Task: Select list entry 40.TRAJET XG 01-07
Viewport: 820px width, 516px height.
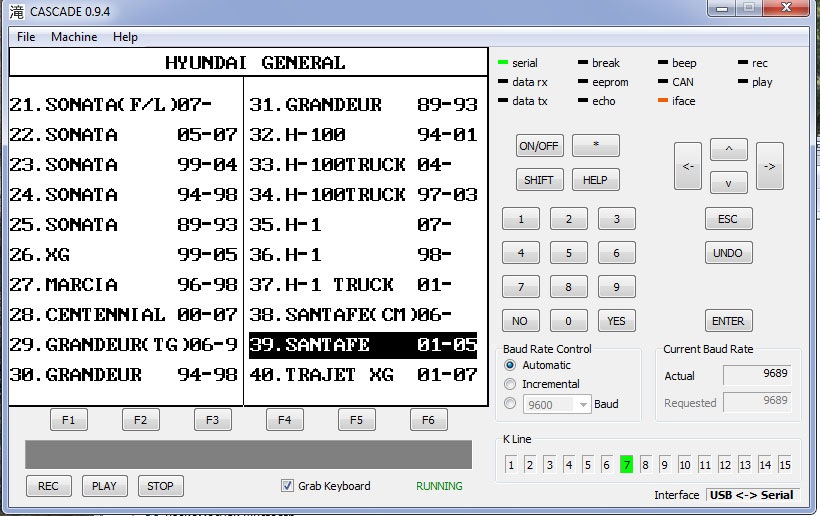Action: [x=363, y=375]
